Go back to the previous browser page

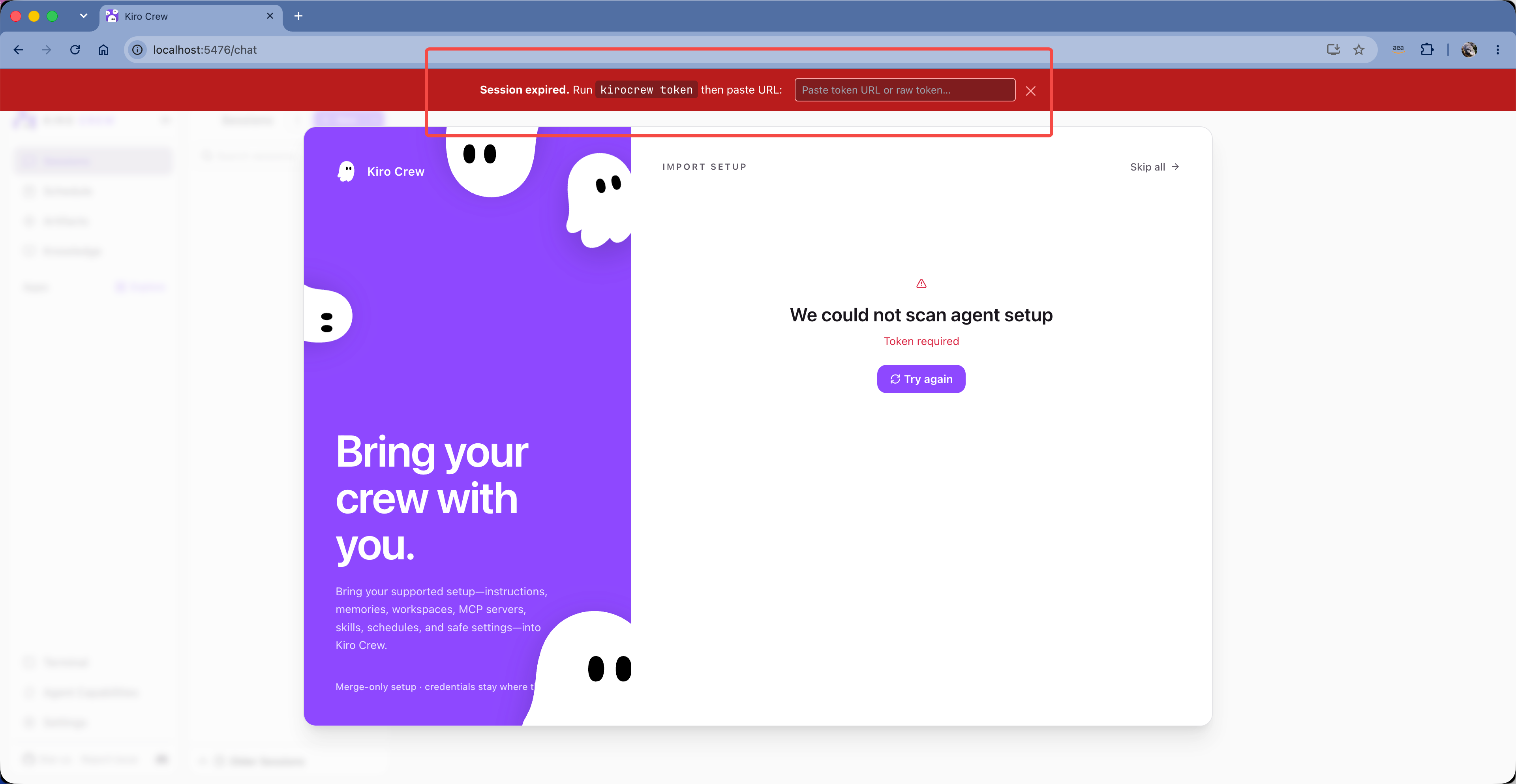click(18, 50)
